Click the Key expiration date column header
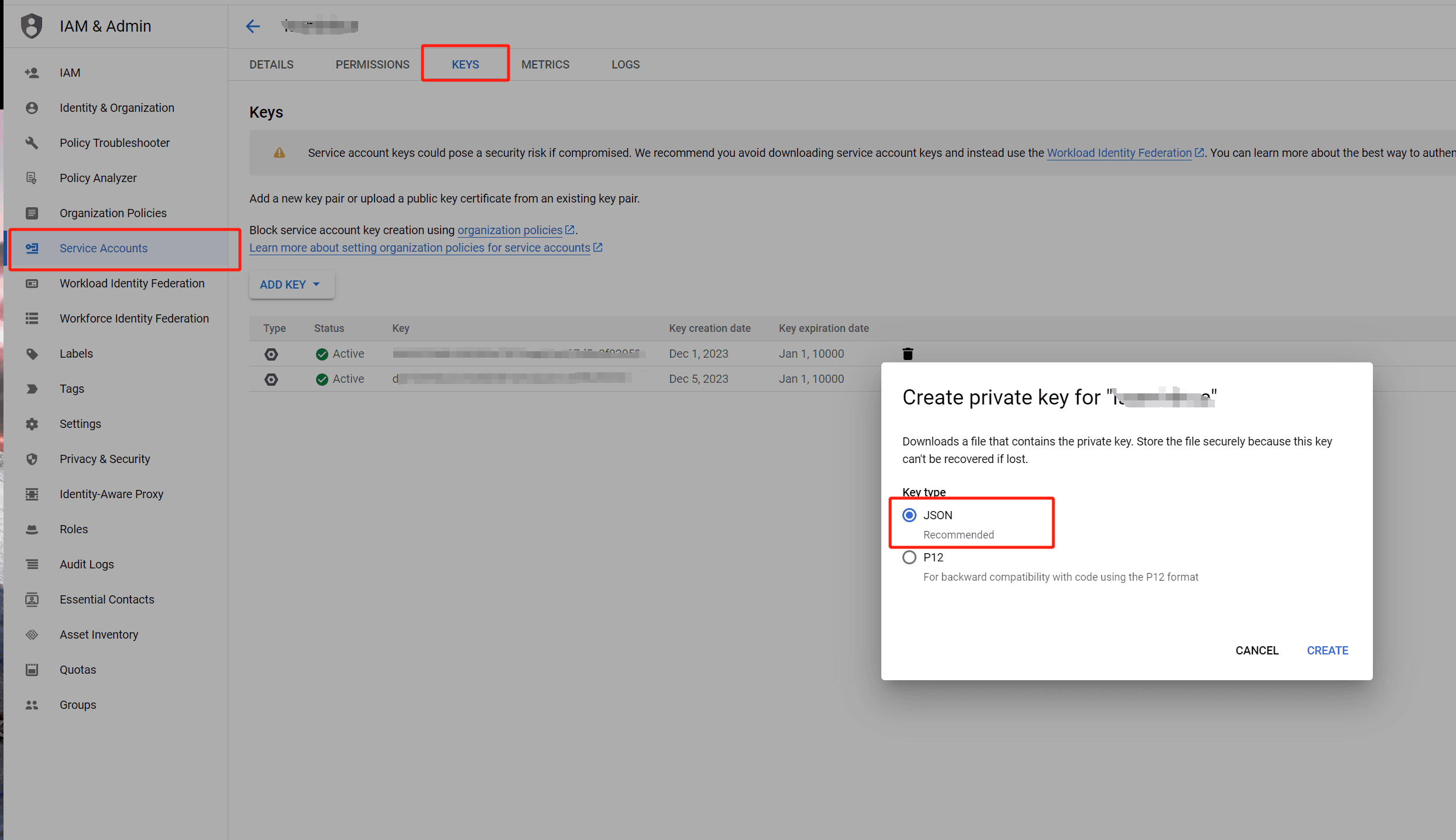Image resolution: width=1456 pixels, height=840 pixels. [823, 328]
